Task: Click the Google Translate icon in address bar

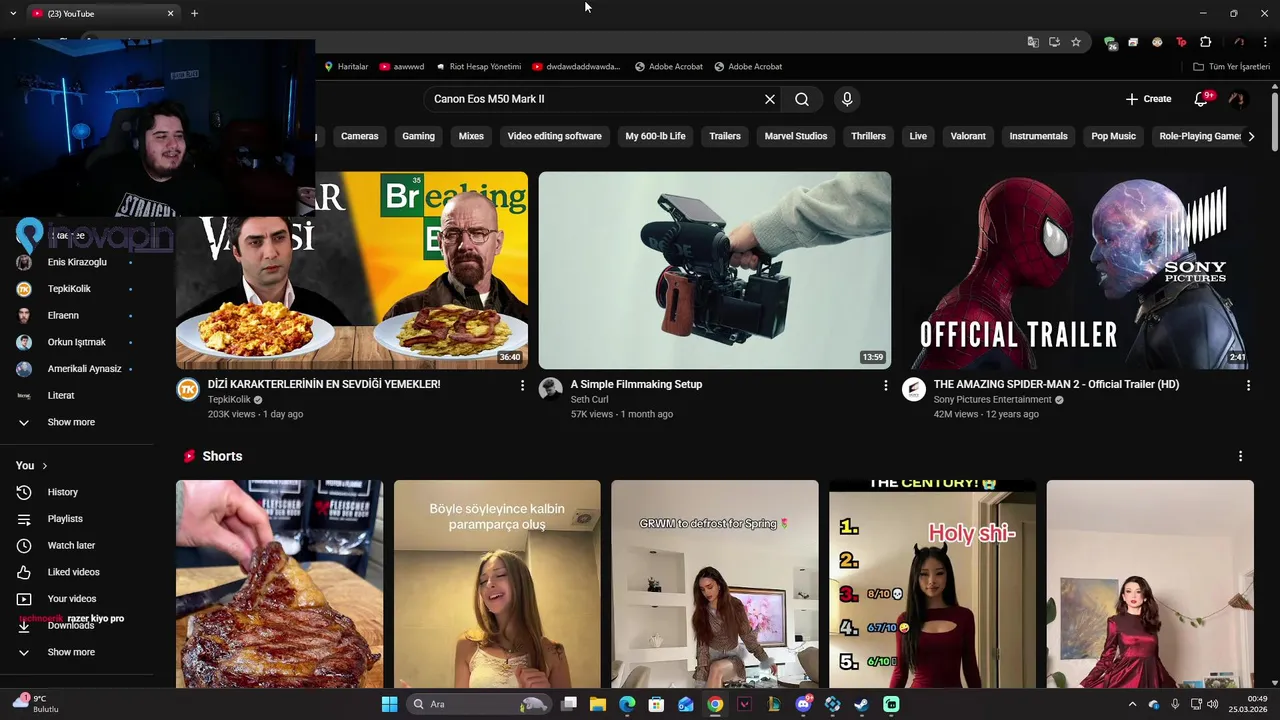Action: 1033,42
